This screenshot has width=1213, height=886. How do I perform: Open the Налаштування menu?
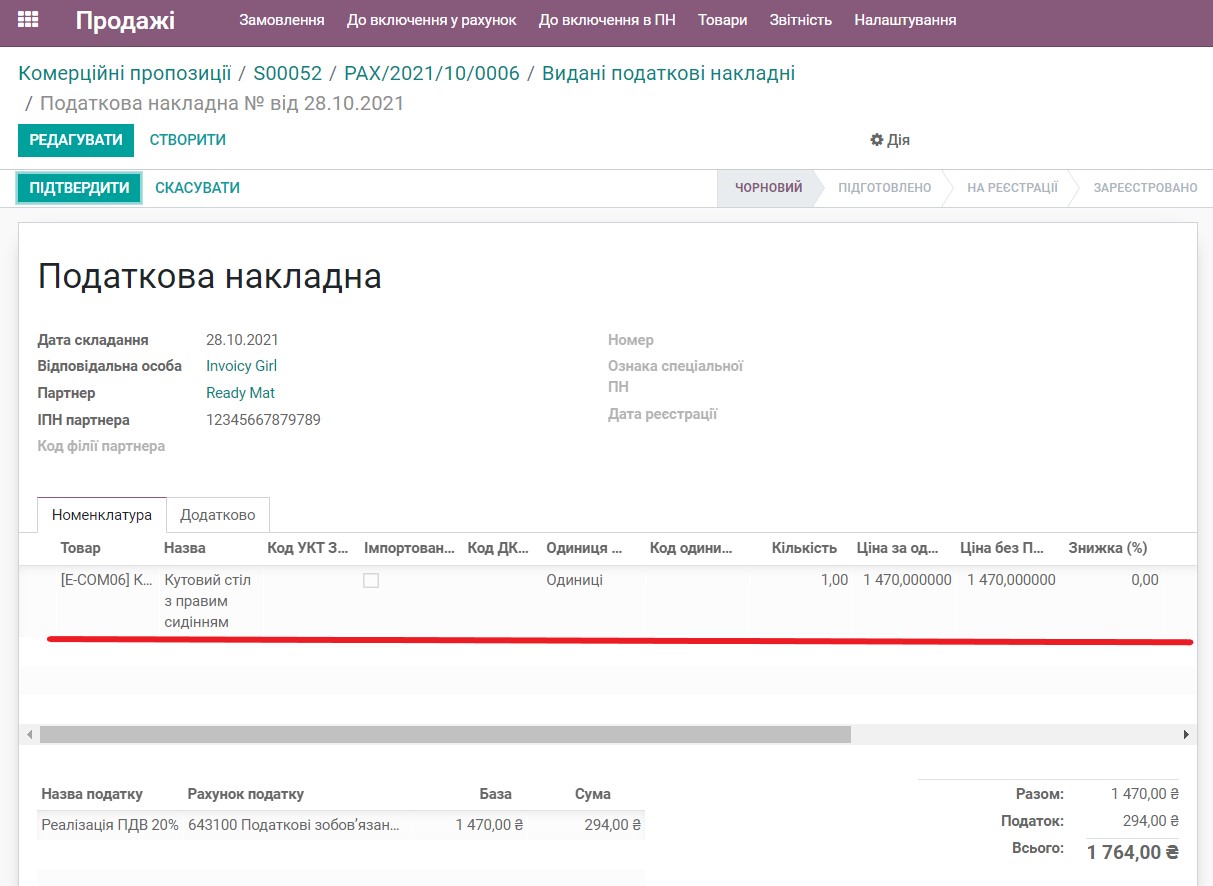(x=903, y=19)
